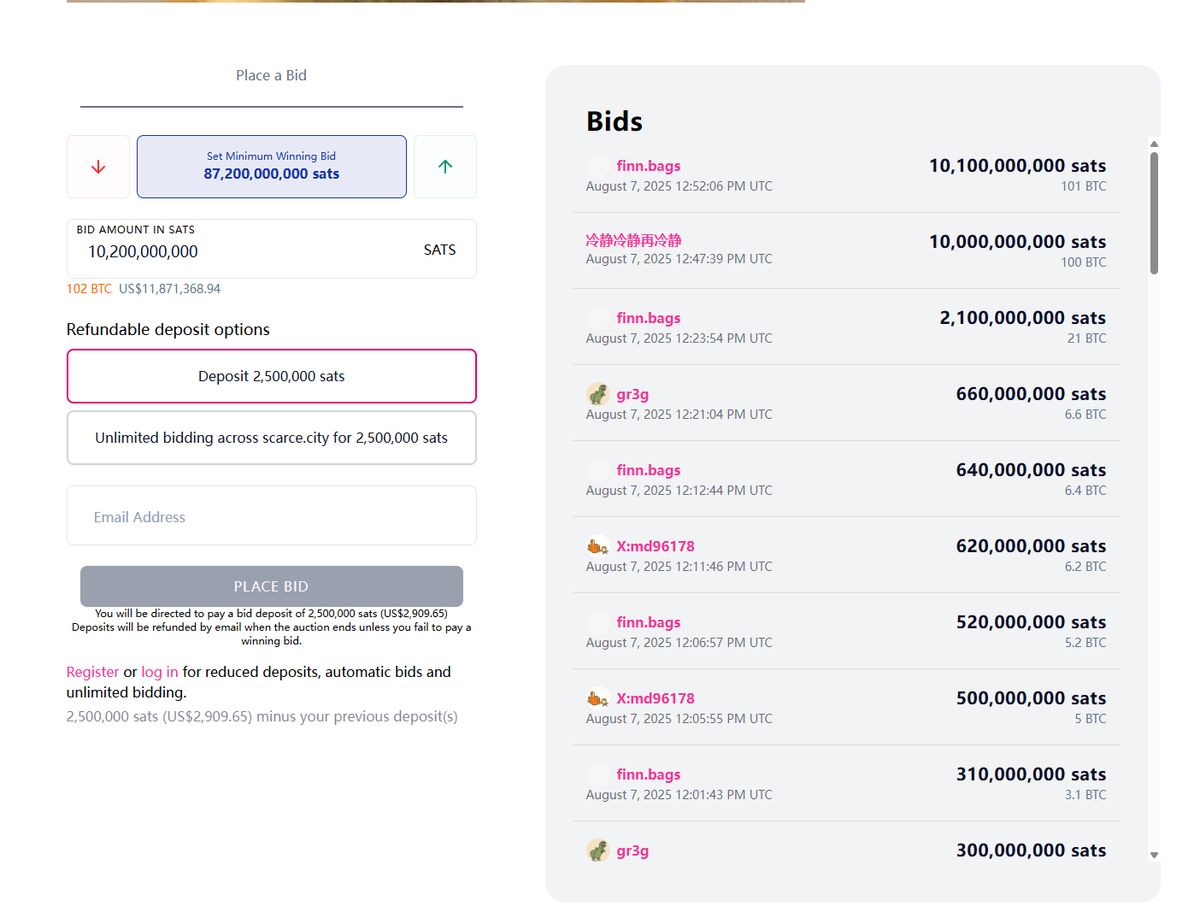
Task: Open the Place a Bid tab
Action: [x=271, y=75]
